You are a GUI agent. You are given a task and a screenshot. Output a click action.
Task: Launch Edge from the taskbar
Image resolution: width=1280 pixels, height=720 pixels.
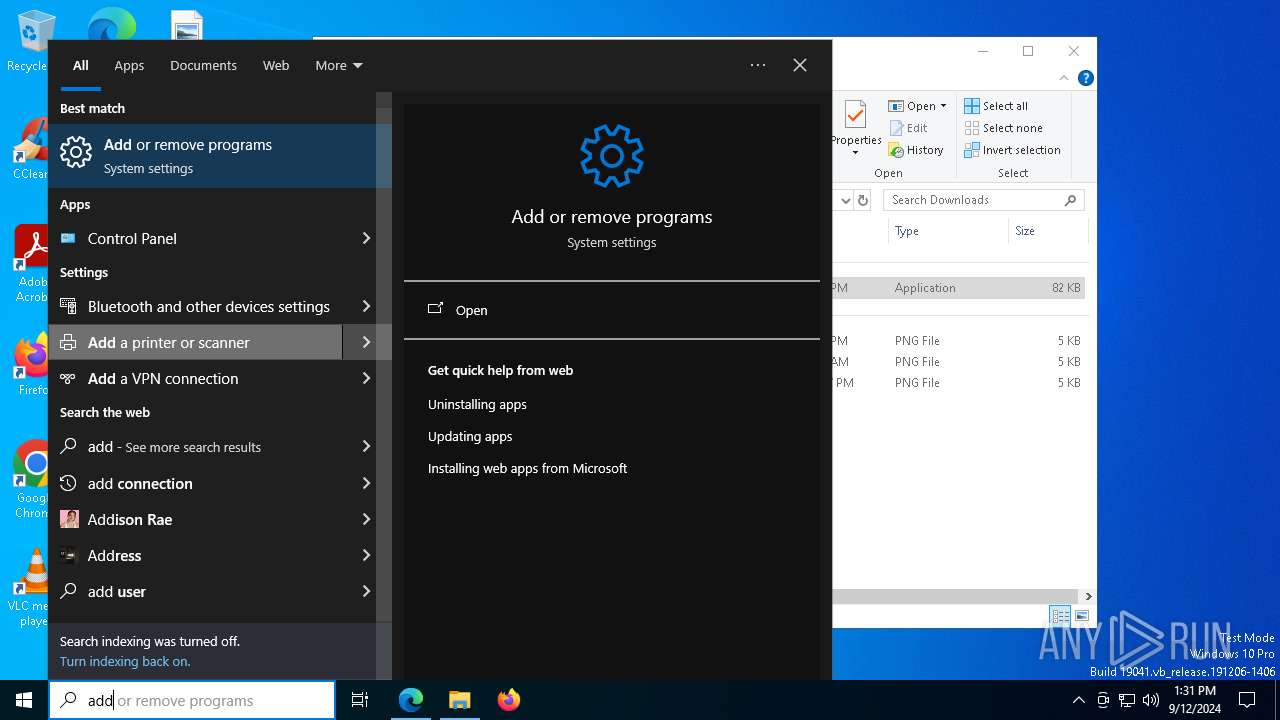coord(411,700)
